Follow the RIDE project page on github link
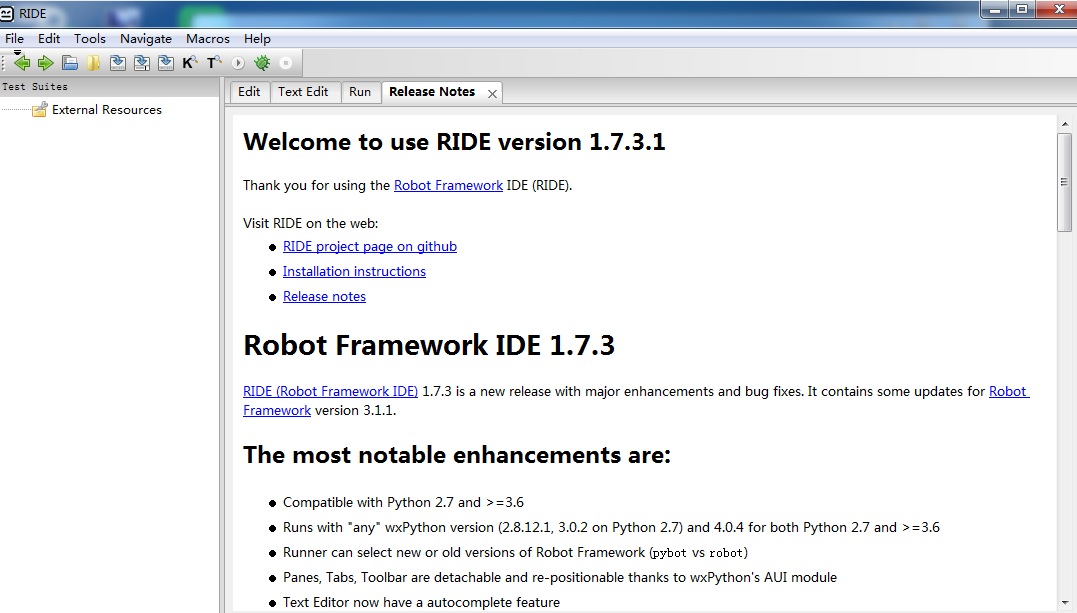The width and height of the screenshot is (1077, 613). point(369,246)
